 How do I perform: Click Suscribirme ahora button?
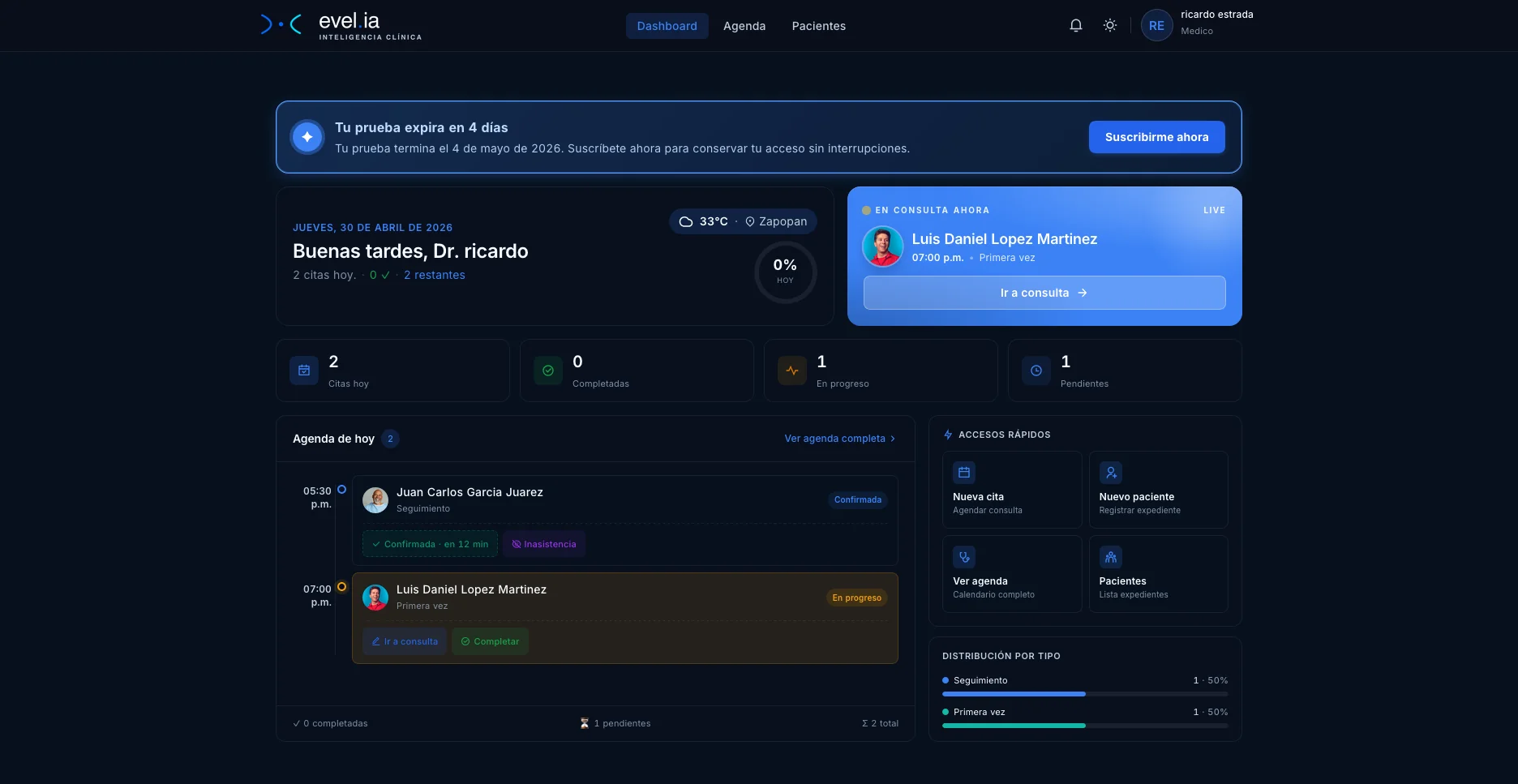click(x=1156, y=137)
